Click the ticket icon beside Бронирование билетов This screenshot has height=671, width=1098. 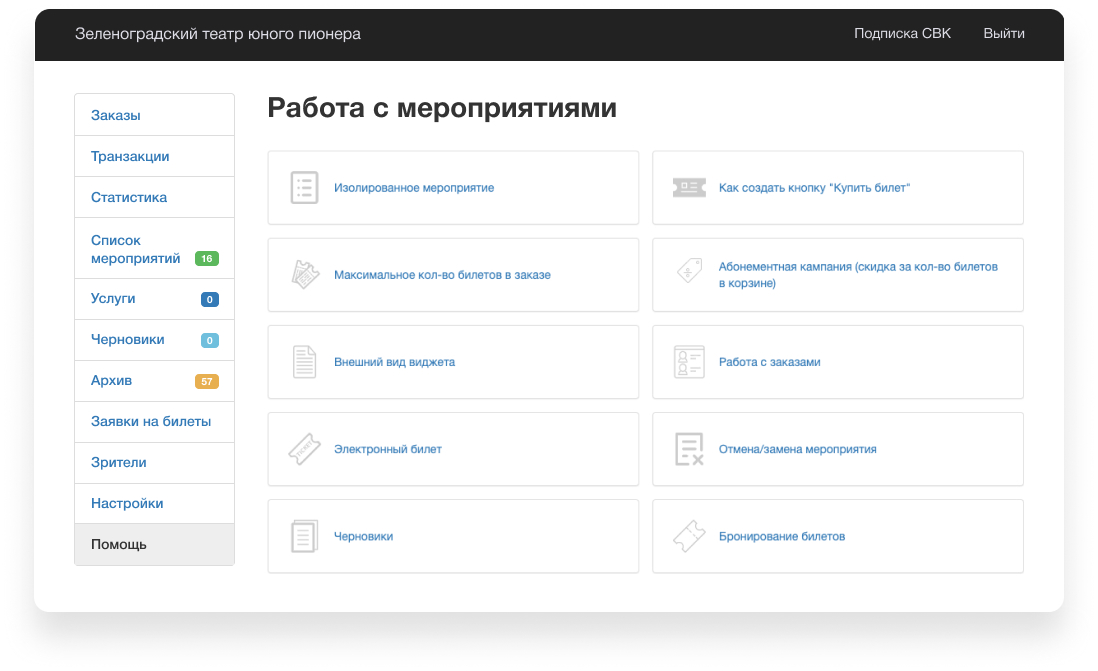(689, 536)
